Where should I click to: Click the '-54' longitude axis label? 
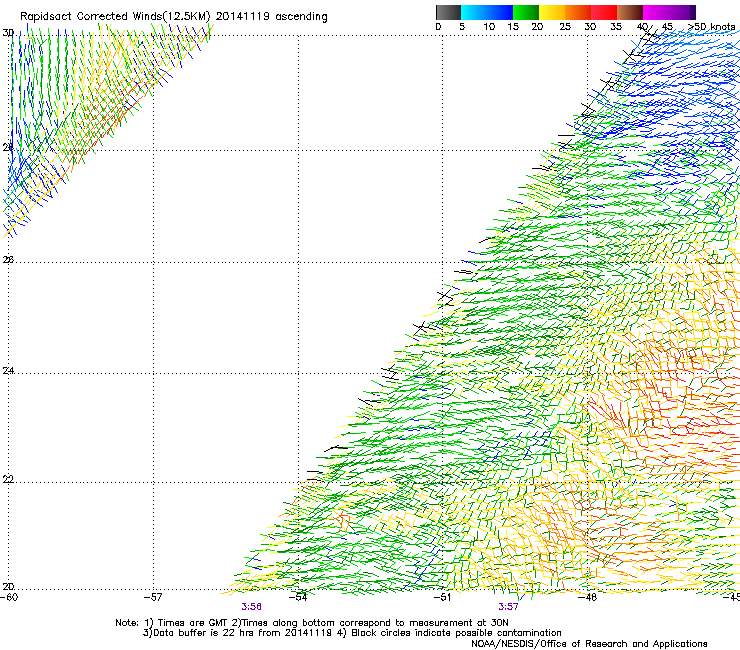(x=298, y=597)
